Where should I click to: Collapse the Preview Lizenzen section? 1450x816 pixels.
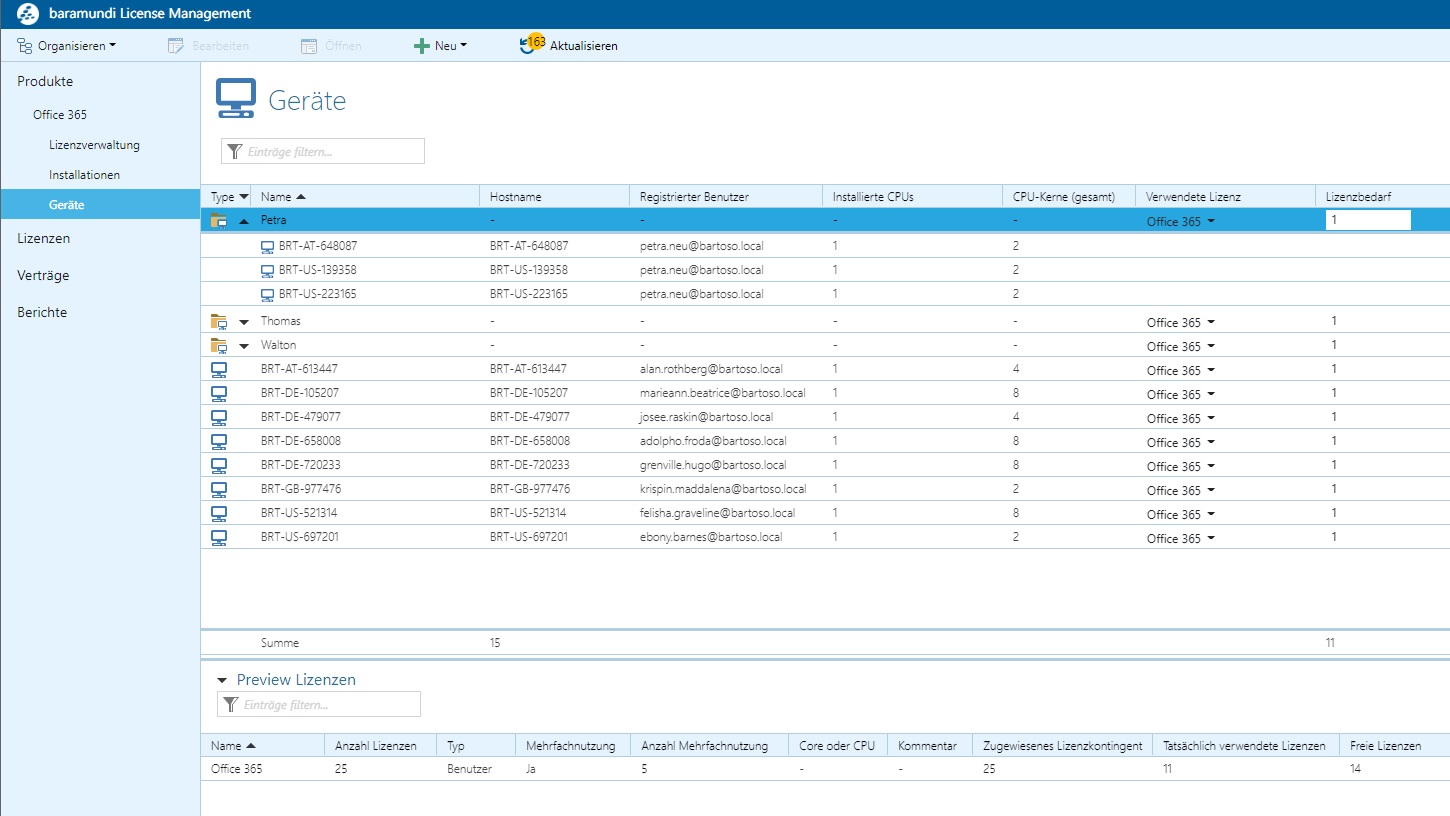pos(222,680)
